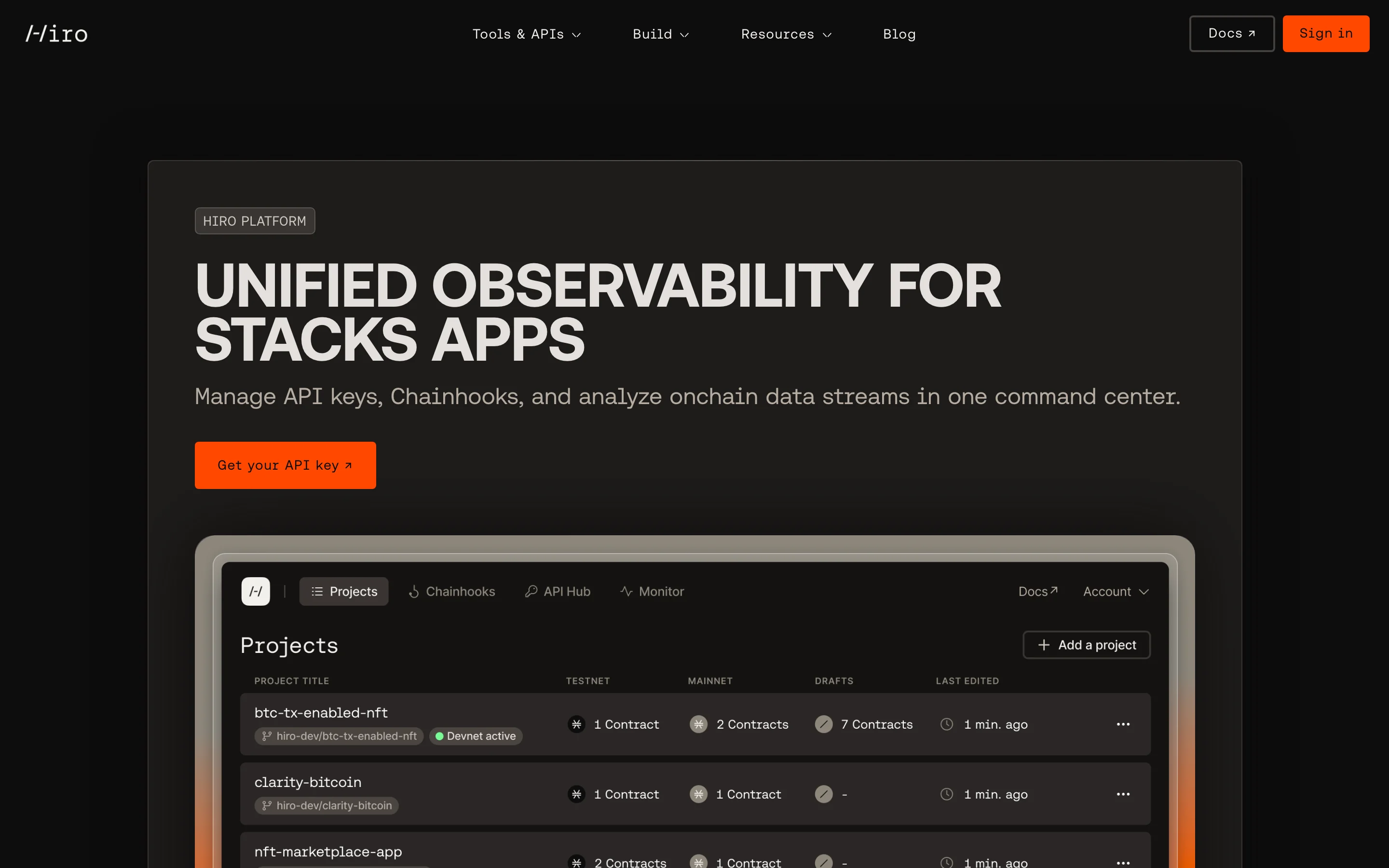This screenshot has height=868, width=1389.
Task: Open the API Hub tab
Action: coord(558,591)
